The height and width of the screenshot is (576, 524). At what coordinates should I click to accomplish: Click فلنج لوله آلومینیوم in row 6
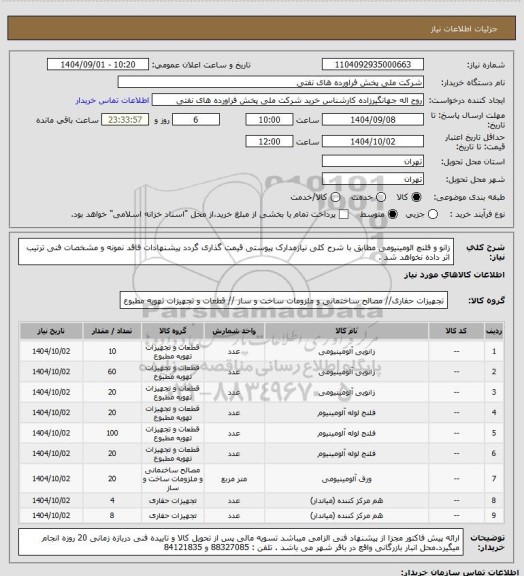[346, 454]
